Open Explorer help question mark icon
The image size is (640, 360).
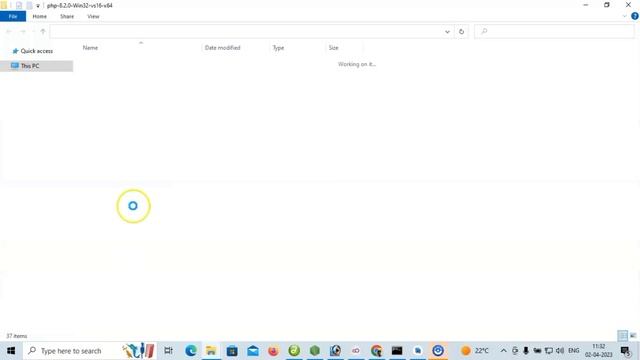(635, 16)
